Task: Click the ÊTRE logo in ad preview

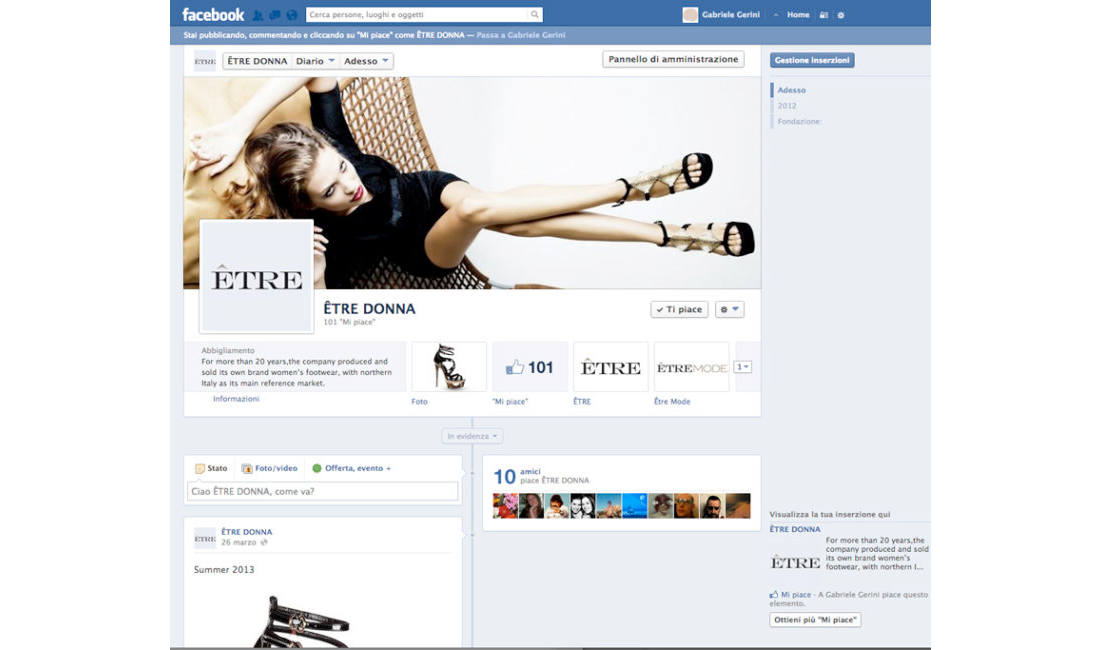Action: [x=796, y=562]
